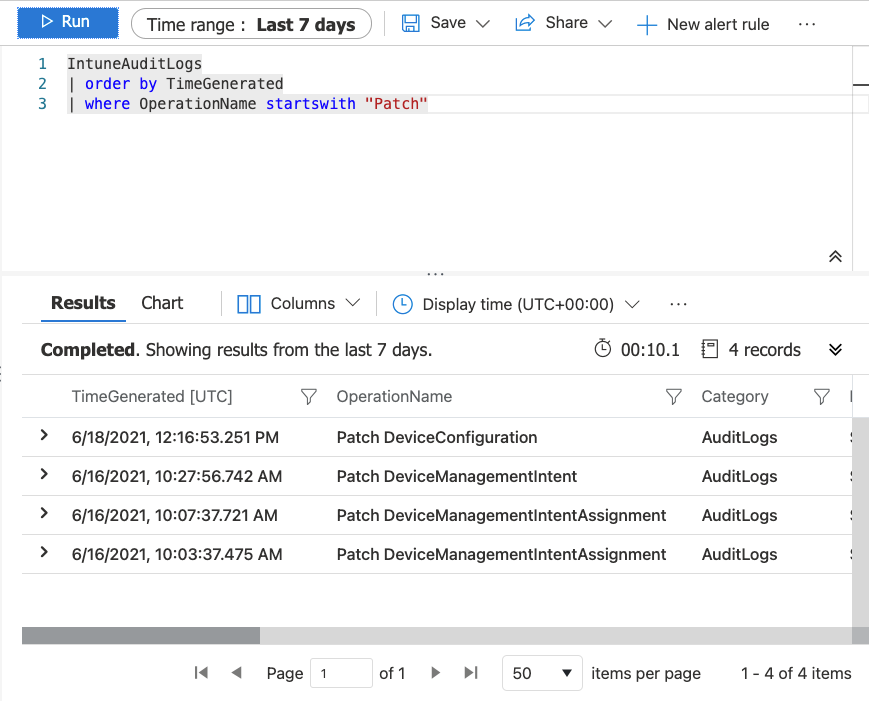The height and width of the screenshot is (705, 888).
Task: Filter the TimeGenerated column
Action: tap(309, 396)
